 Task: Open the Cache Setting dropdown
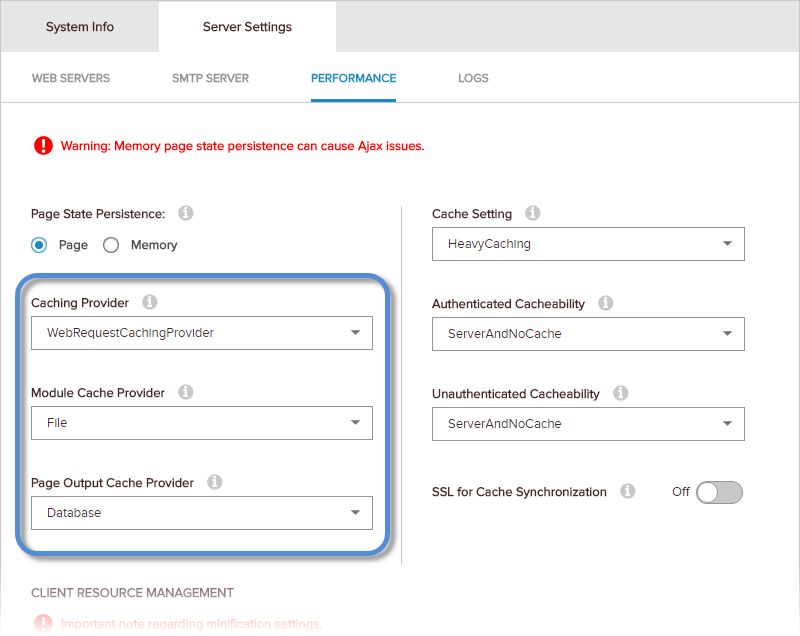(588, 244)
